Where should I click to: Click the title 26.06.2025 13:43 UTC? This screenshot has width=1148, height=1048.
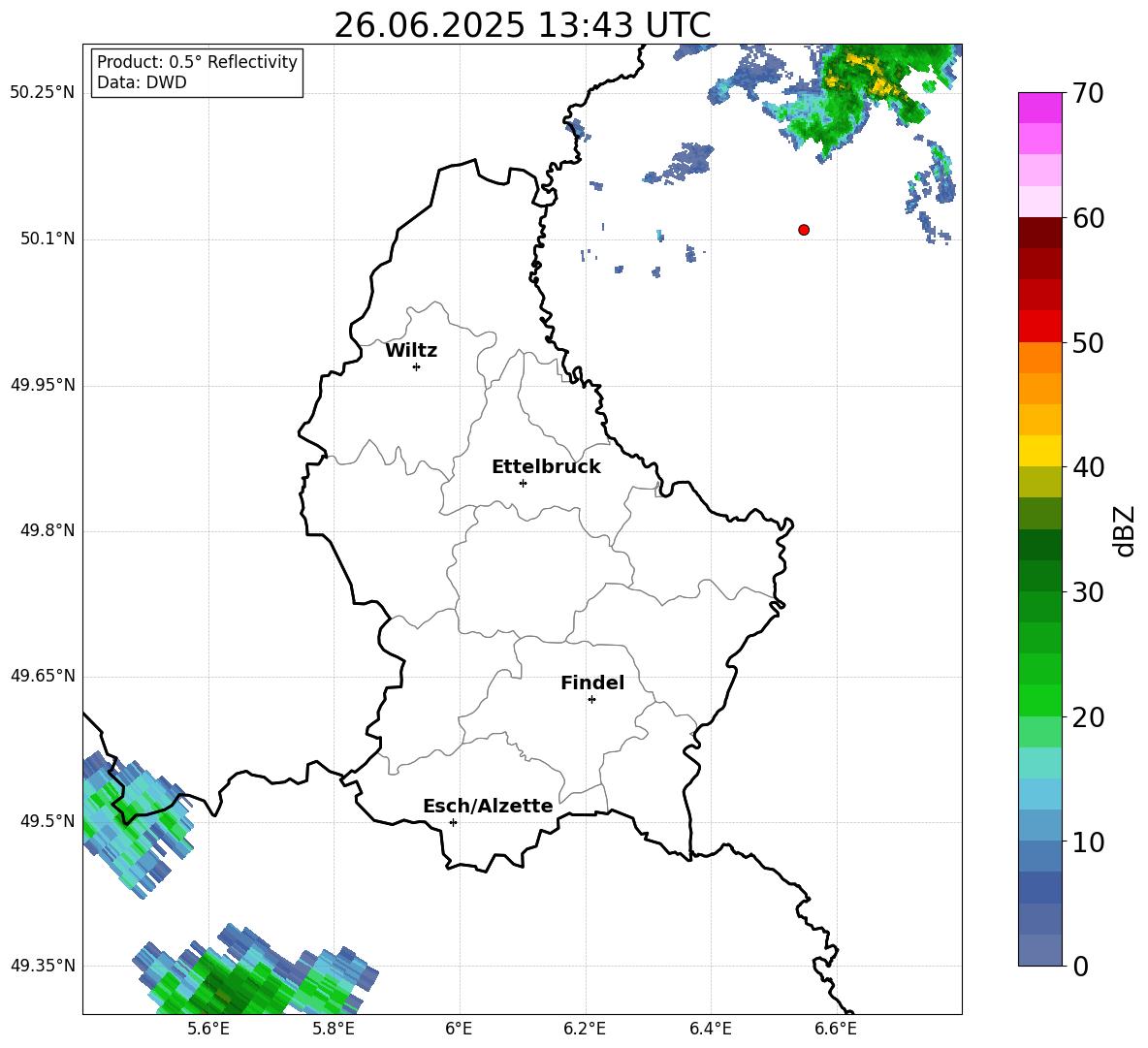tap(523, 26)
